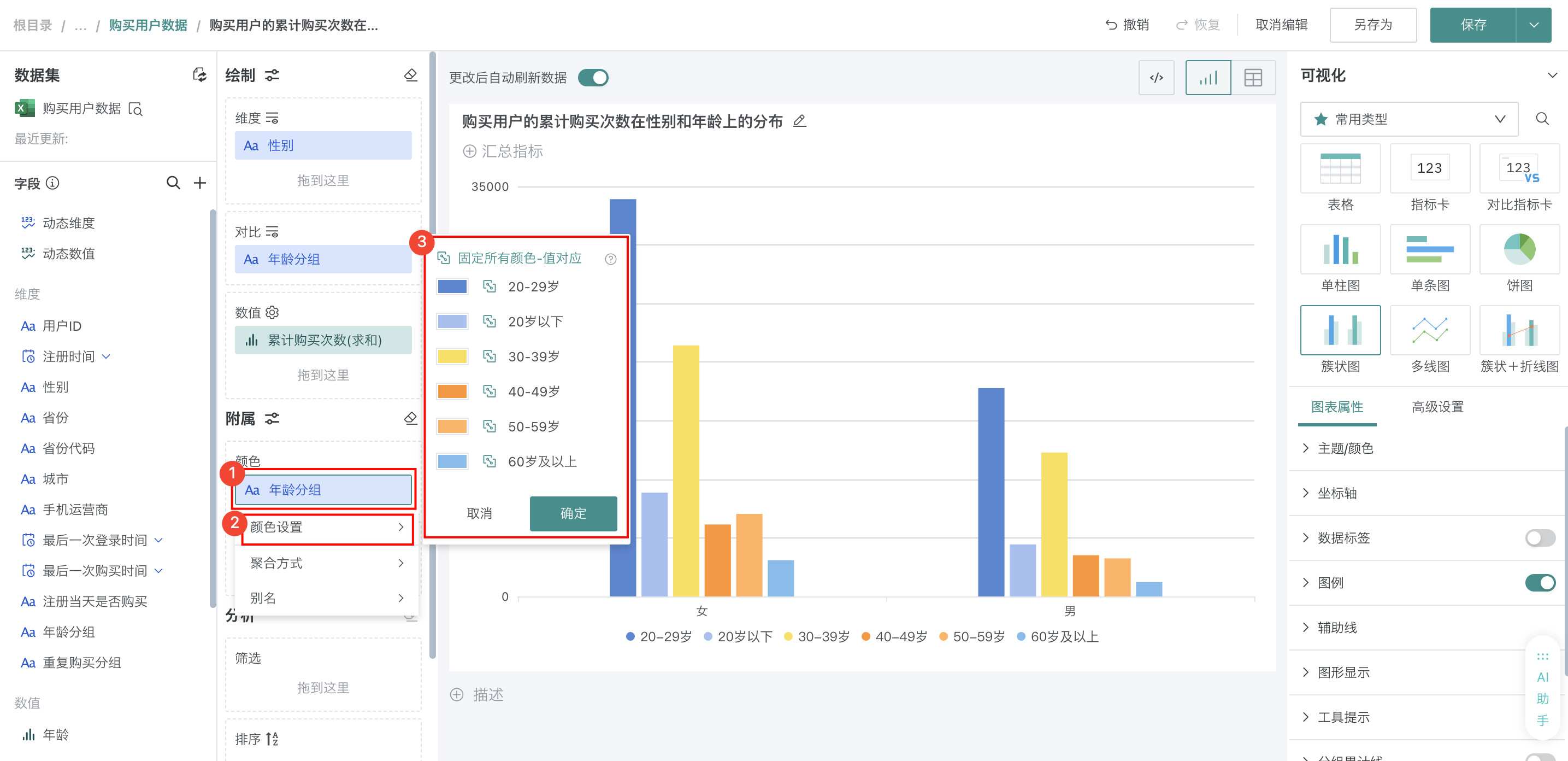Image resolution: width=1568 pixels, height=761 pixels.
Task: Edit chart title with pencil icon
Action: 800,121
